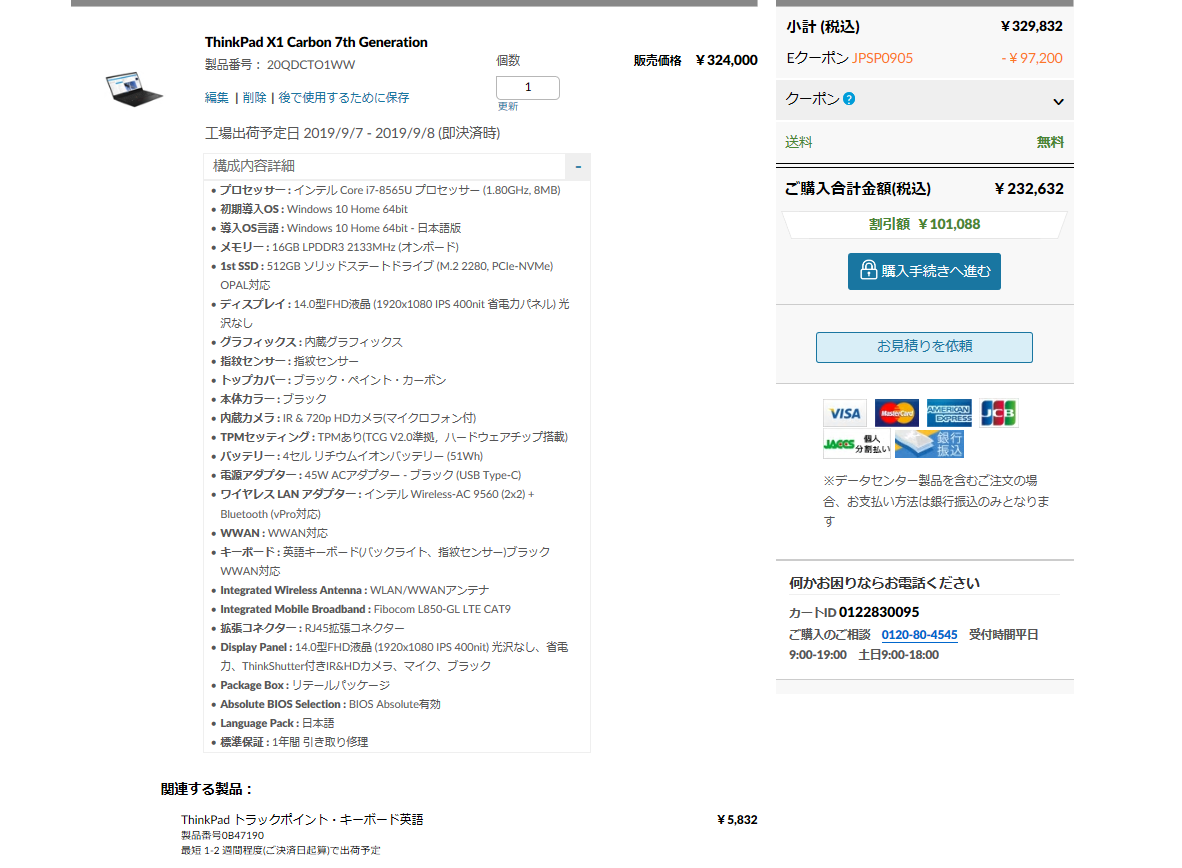Click the Absolute BIOS Selection row

tap(330, 704)
